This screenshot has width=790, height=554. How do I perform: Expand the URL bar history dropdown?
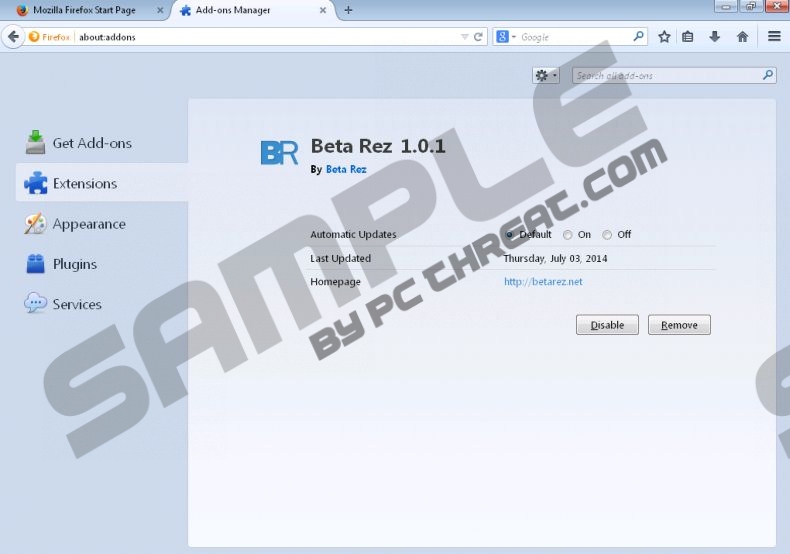click(x=465, y=37)
